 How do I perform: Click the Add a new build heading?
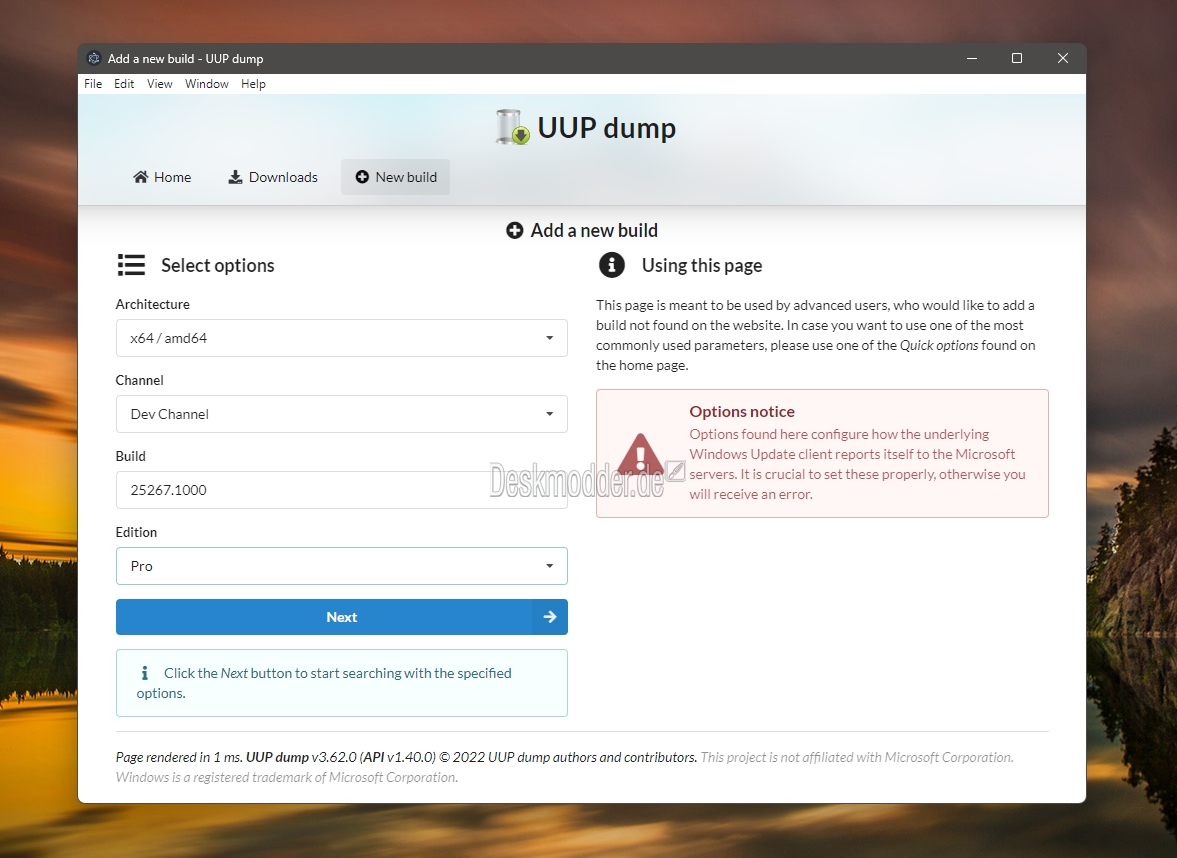(594, 230)
